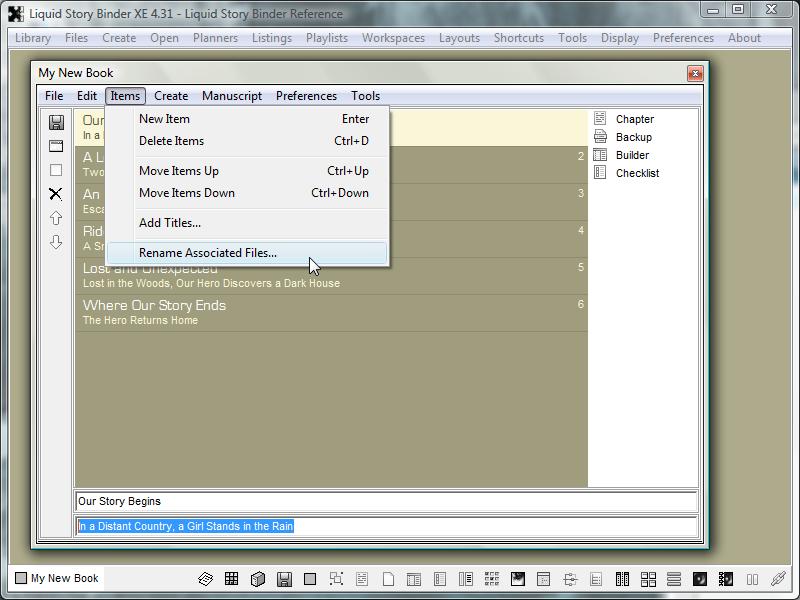Open the Chapter associated file
This screenshot has width=800, height=600.
click(634, 119)
